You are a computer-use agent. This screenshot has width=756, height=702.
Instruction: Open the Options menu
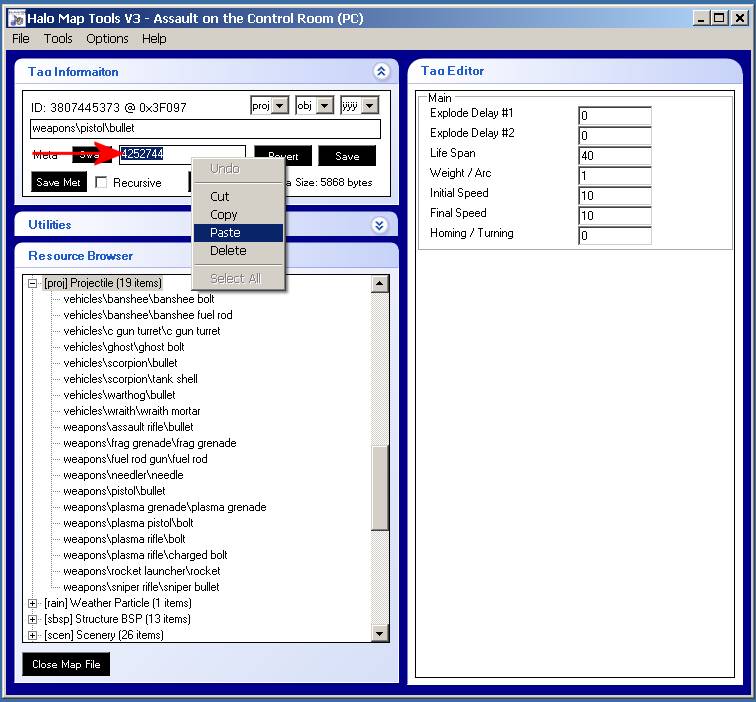click(107, 39)
